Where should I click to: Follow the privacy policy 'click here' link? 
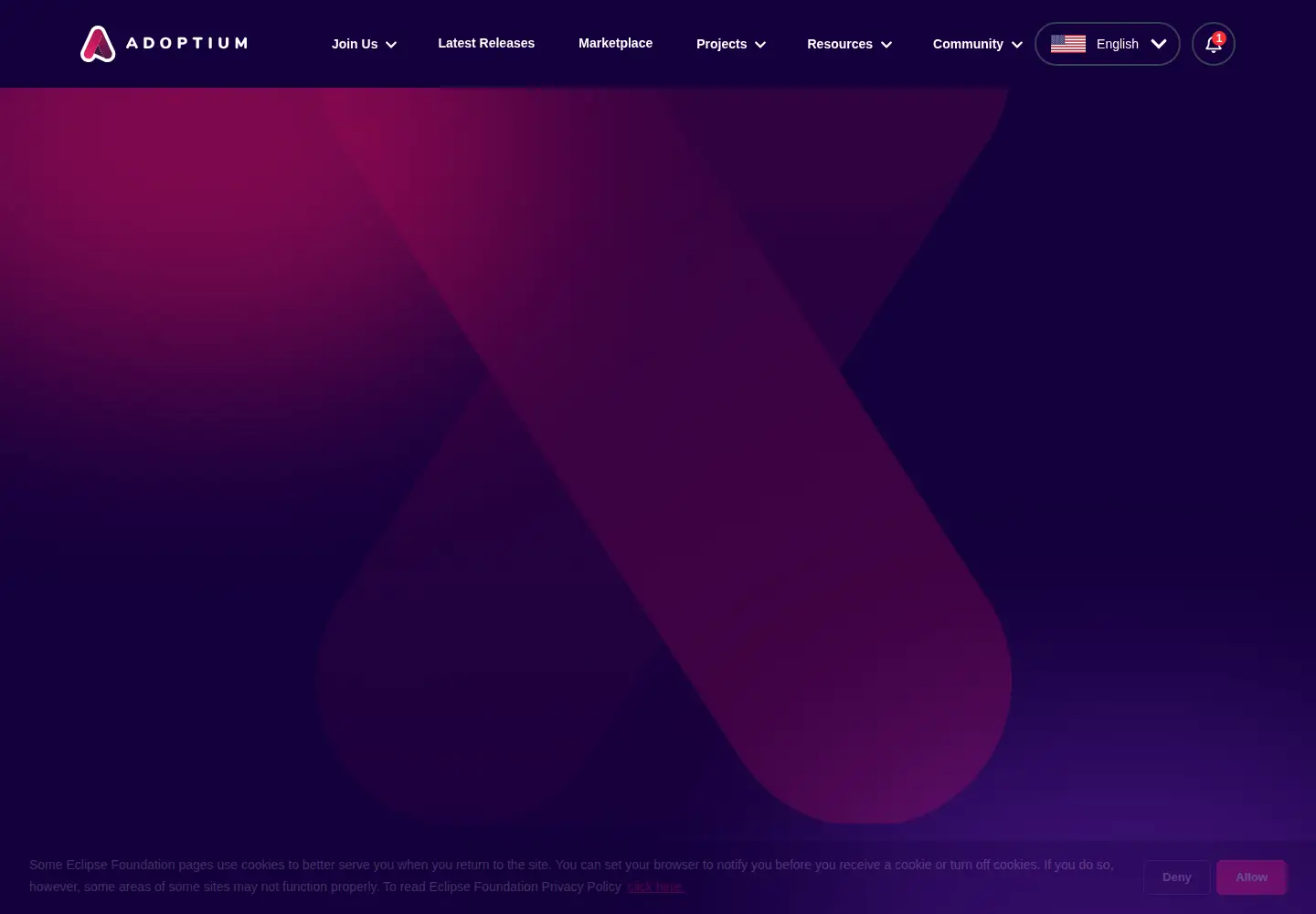(656, 887)
